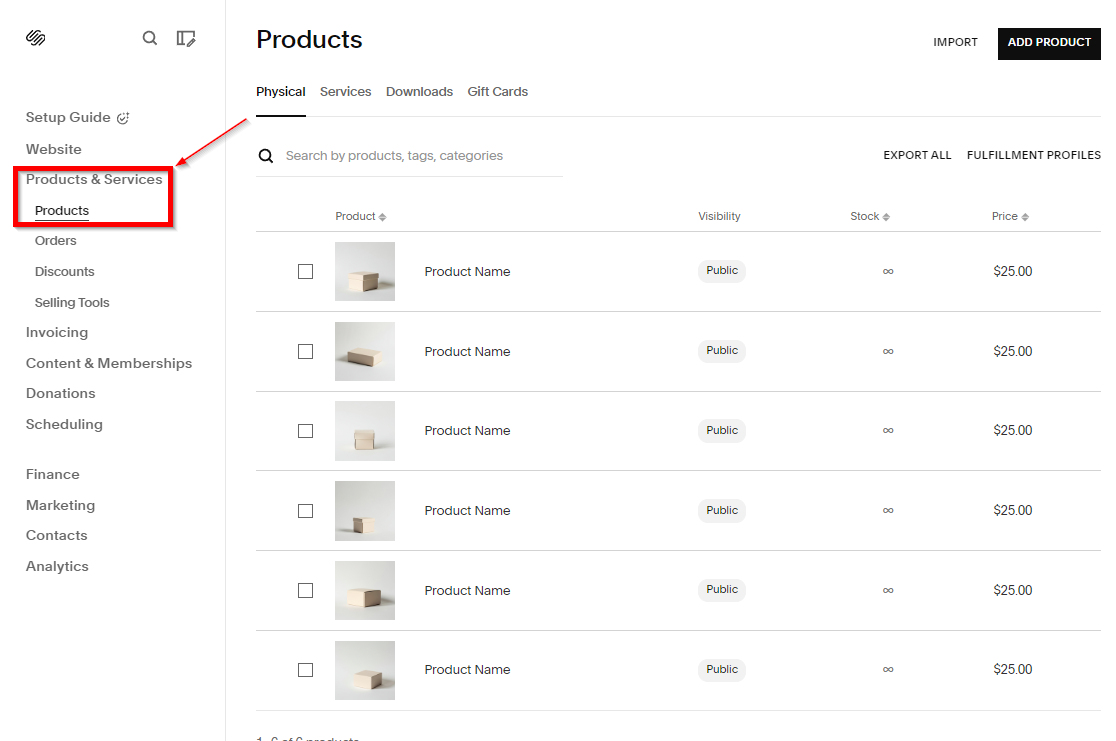The height and width of the screenshot is (741, 1116).
Task: Click the IMPORT button
Action: pos(955,43)
